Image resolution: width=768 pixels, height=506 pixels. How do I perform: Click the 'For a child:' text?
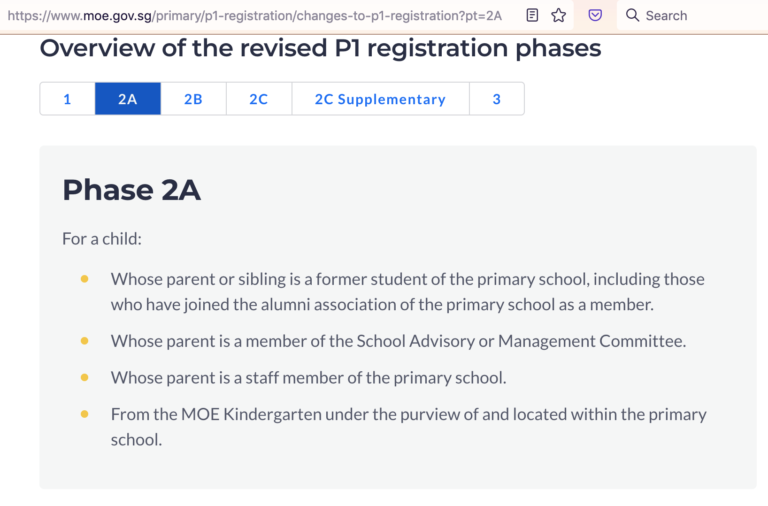(x=102, y=239)
